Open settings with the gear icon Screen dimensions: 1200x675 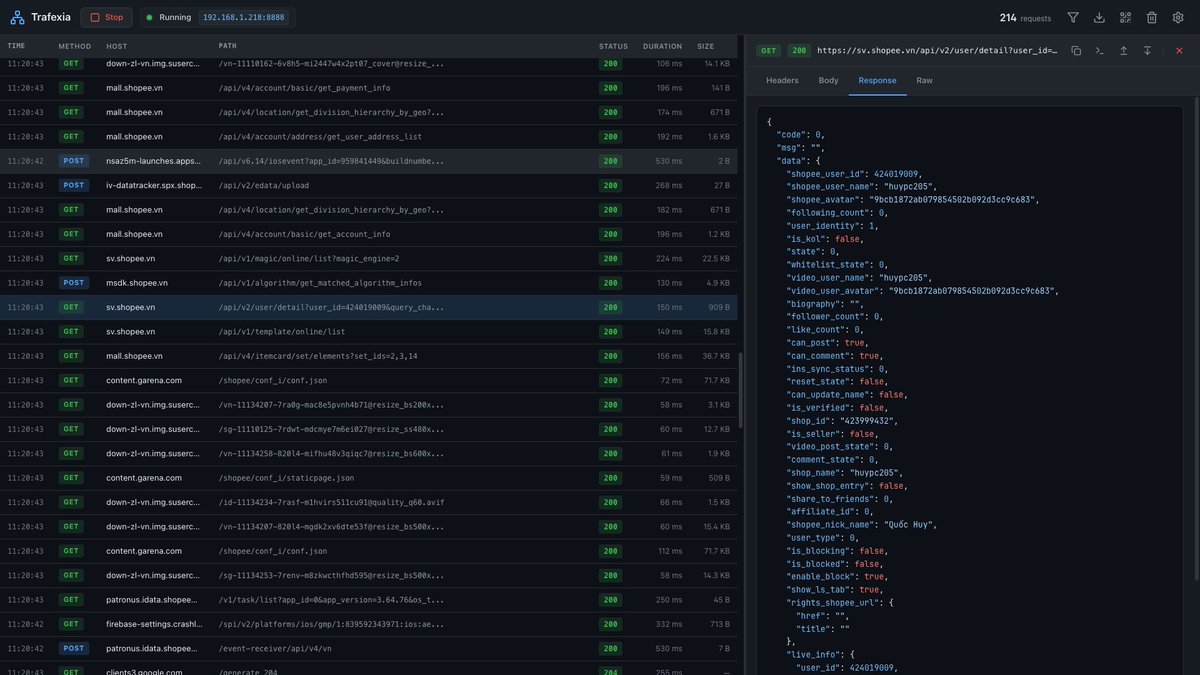click(1178, 17)
